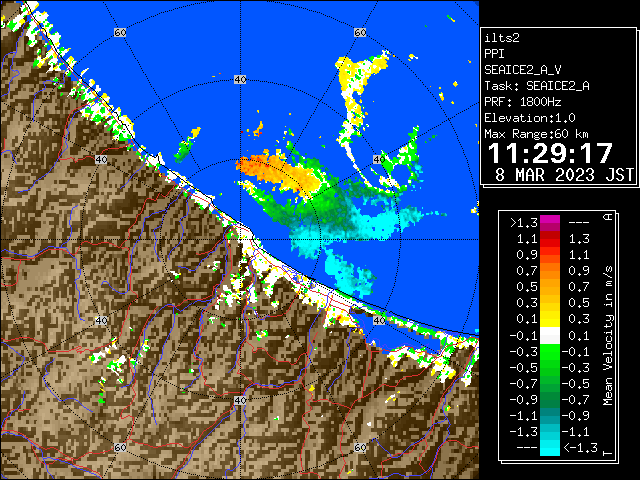The width and height of the screenshot is (640, 480).
Task: Click the red band of the velocity color bar
Action: [x=550, y=239]
